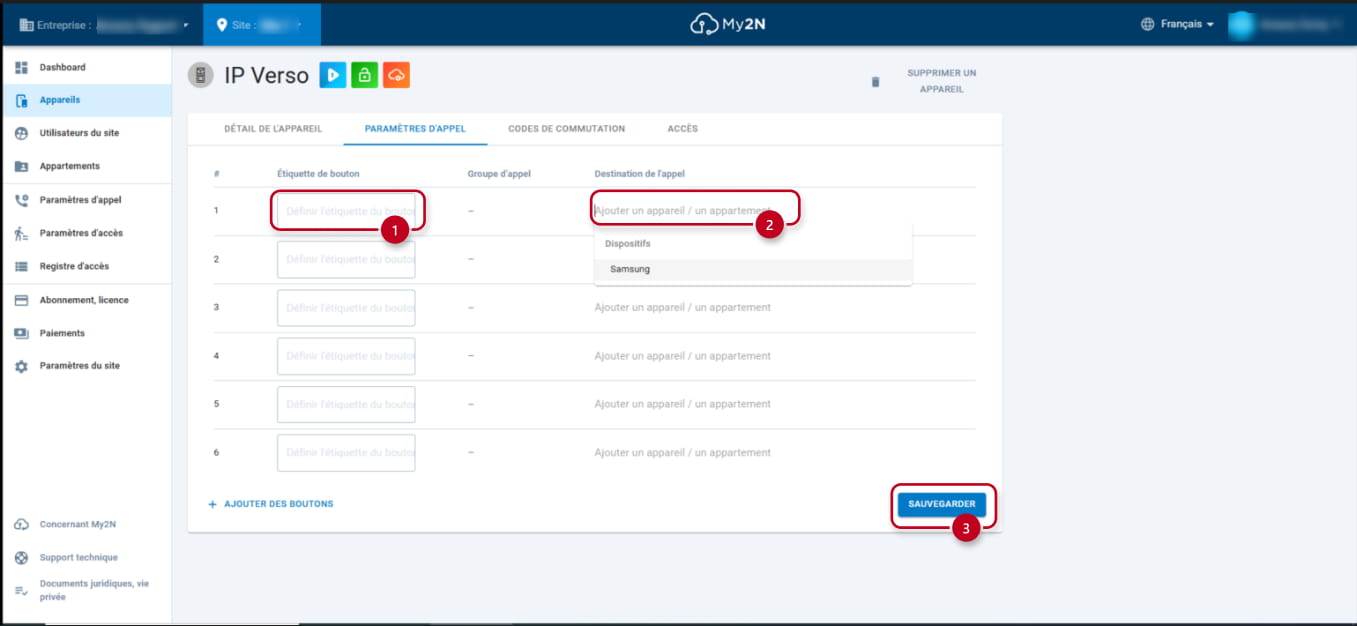
Task: Click the Support technique globe icon
Action: coord(21,557)
